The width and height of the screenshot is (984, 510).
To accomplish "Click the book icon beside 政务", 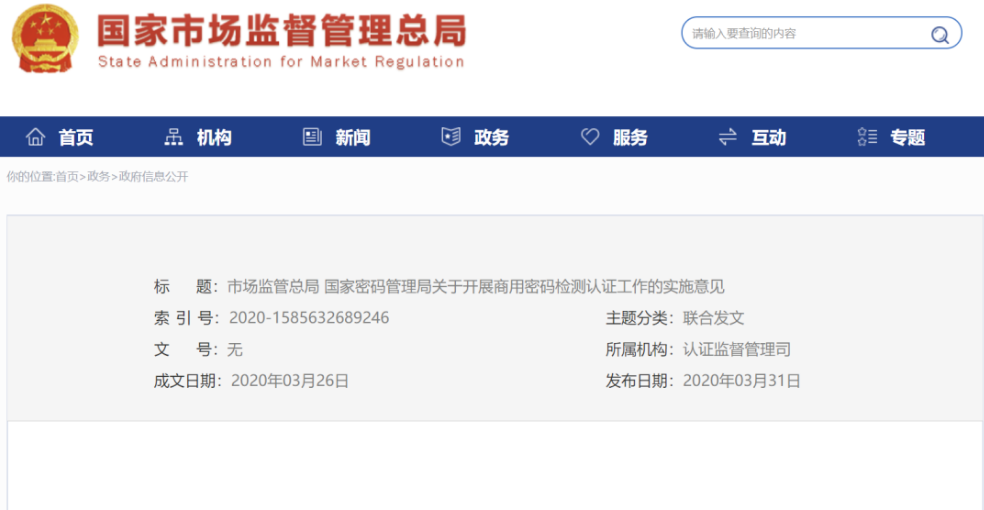I will pos(451,138).
